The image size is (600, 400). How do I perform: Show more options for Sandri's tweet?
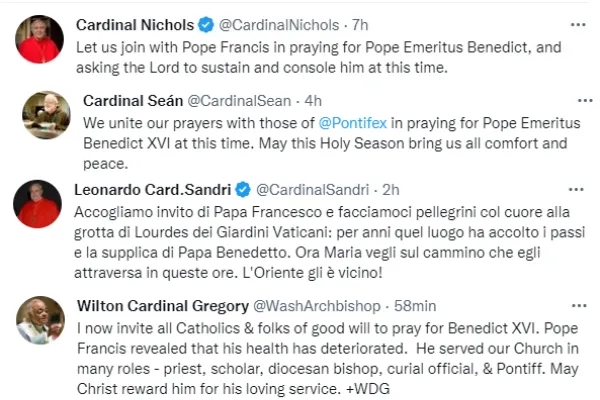point(575,187)
